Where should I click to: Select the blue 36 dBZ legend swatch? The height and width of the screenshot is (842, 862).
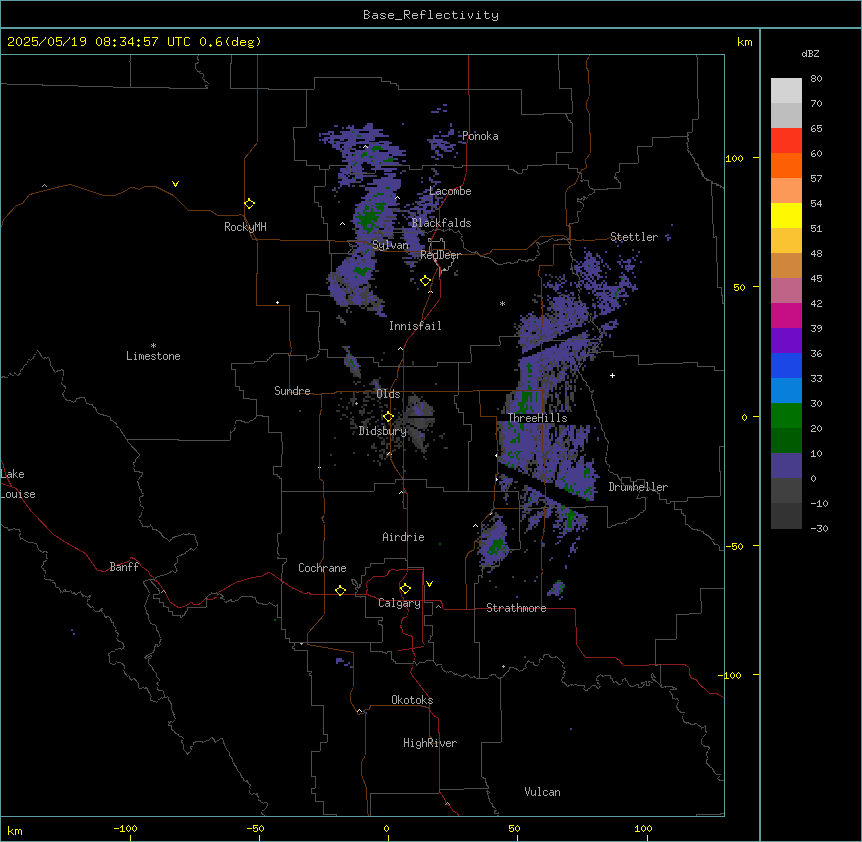(786, 365)
